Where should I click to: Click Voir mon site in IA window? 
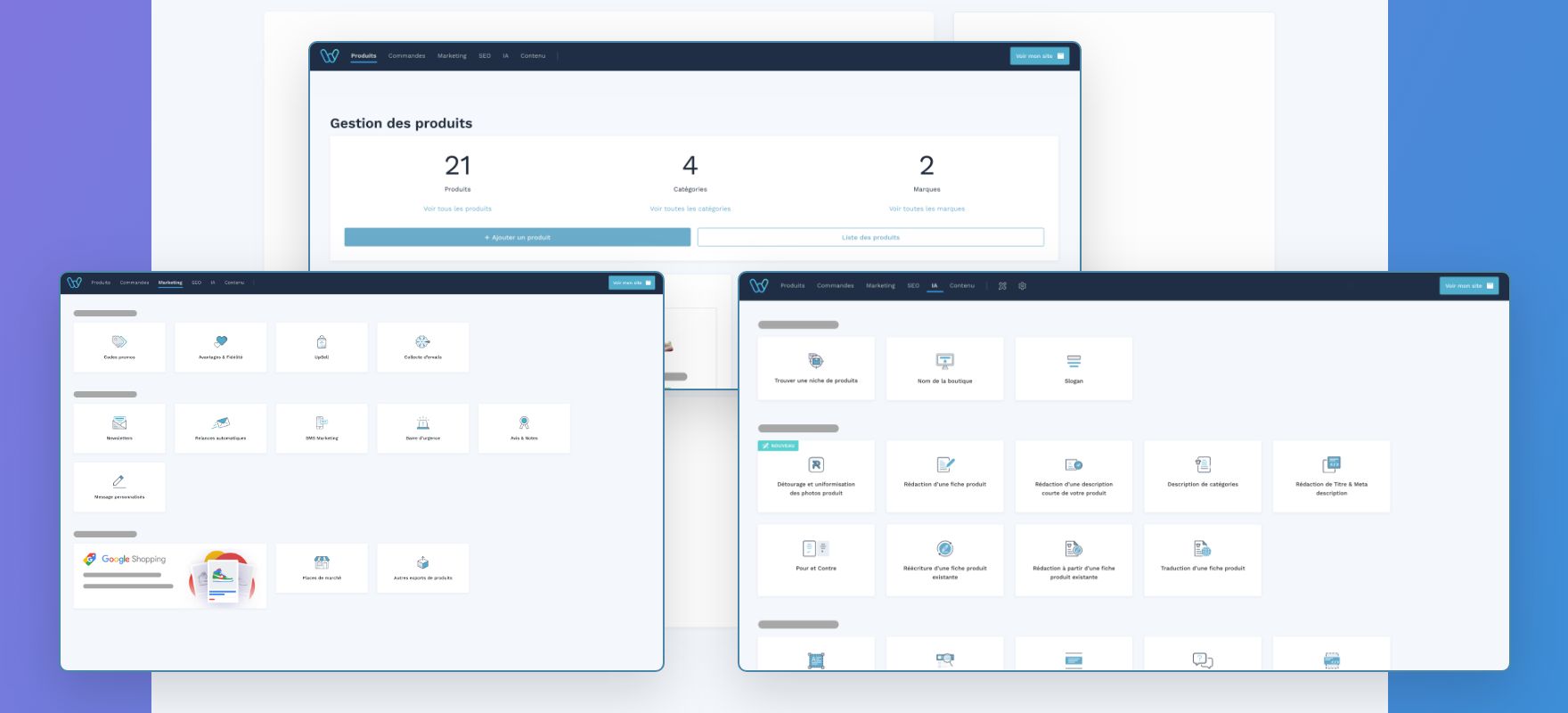click(1469, 286)
